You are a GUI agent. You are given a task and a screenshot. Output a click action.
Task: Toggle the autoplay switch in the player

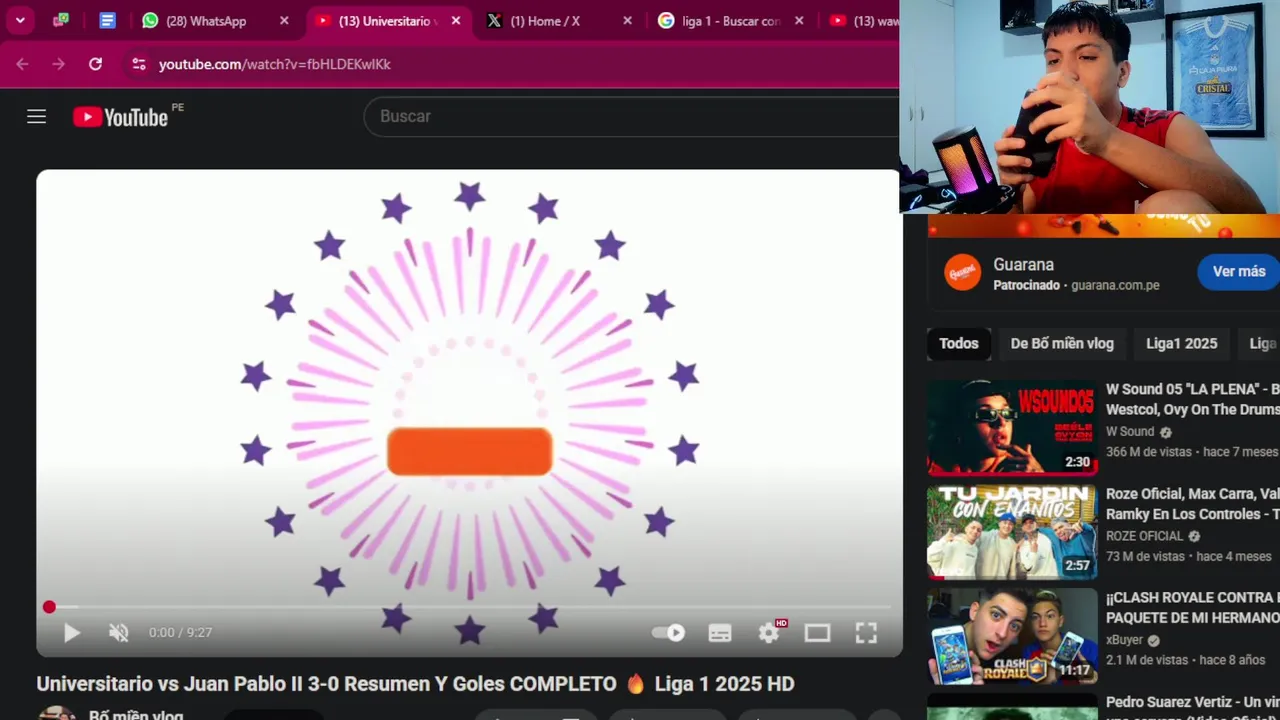point(668,633)
